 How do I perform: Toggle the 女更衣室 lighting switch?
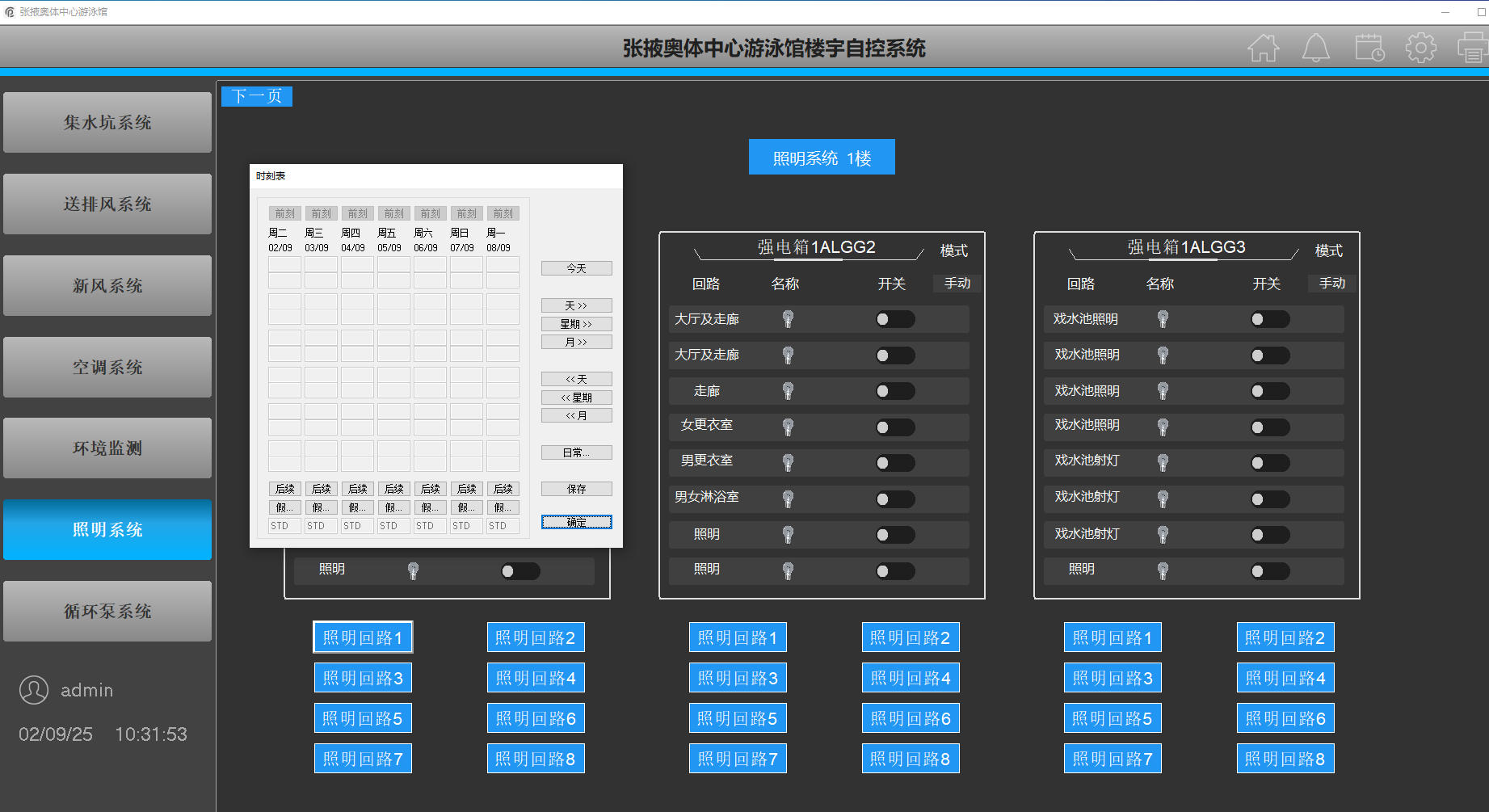coord(895,427)
